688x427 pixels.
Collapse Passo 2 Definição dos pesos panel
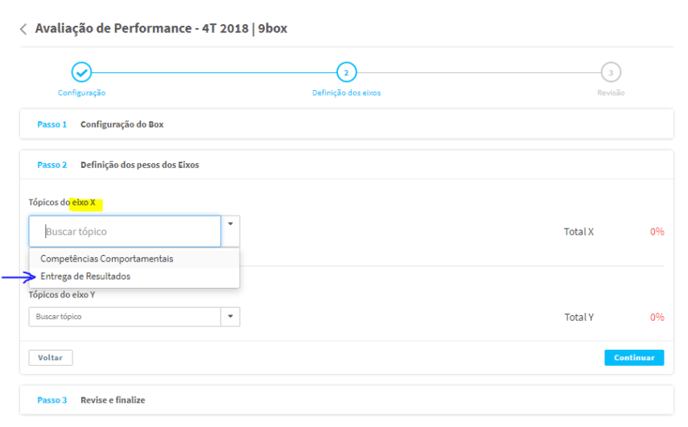tap(347, 165)
